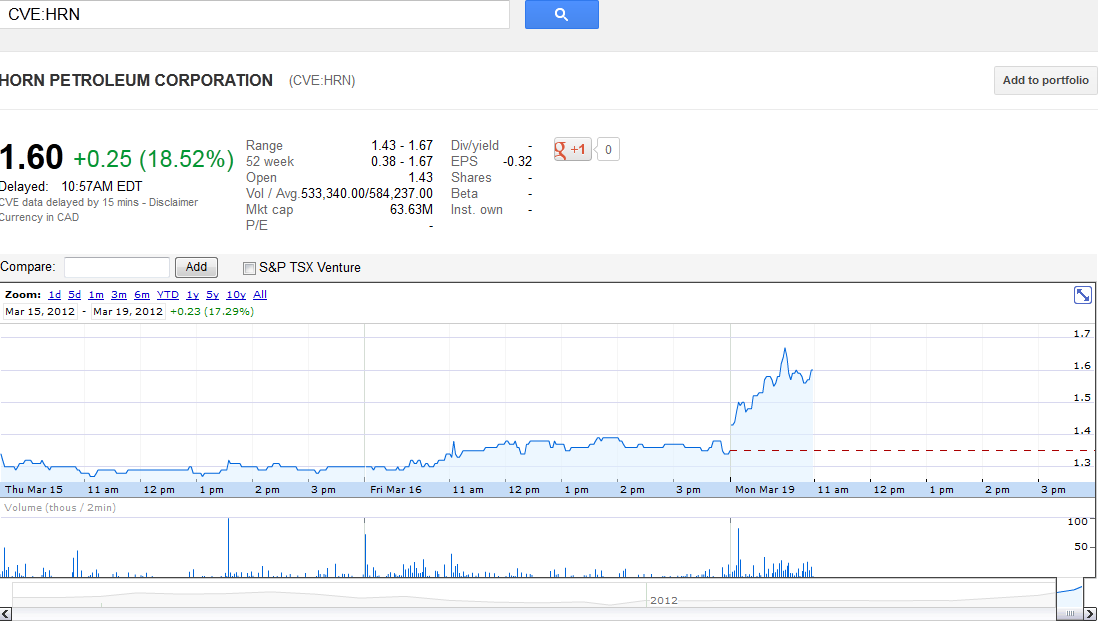Focus the Compare ticker input field

coord(117,267)
